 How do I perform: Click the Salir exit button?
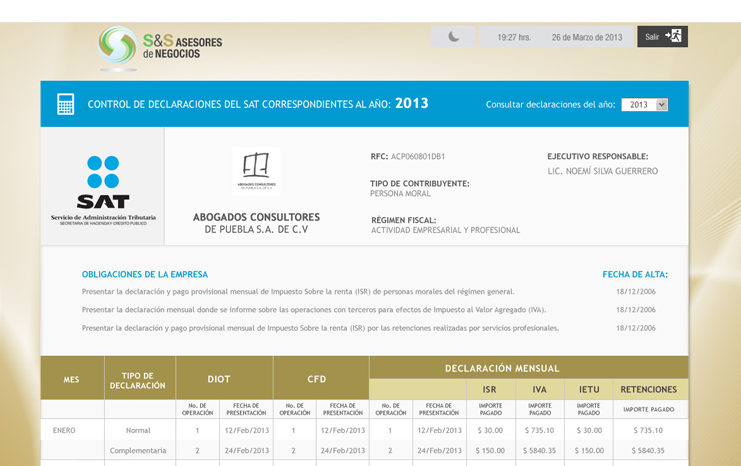point(663,36)
